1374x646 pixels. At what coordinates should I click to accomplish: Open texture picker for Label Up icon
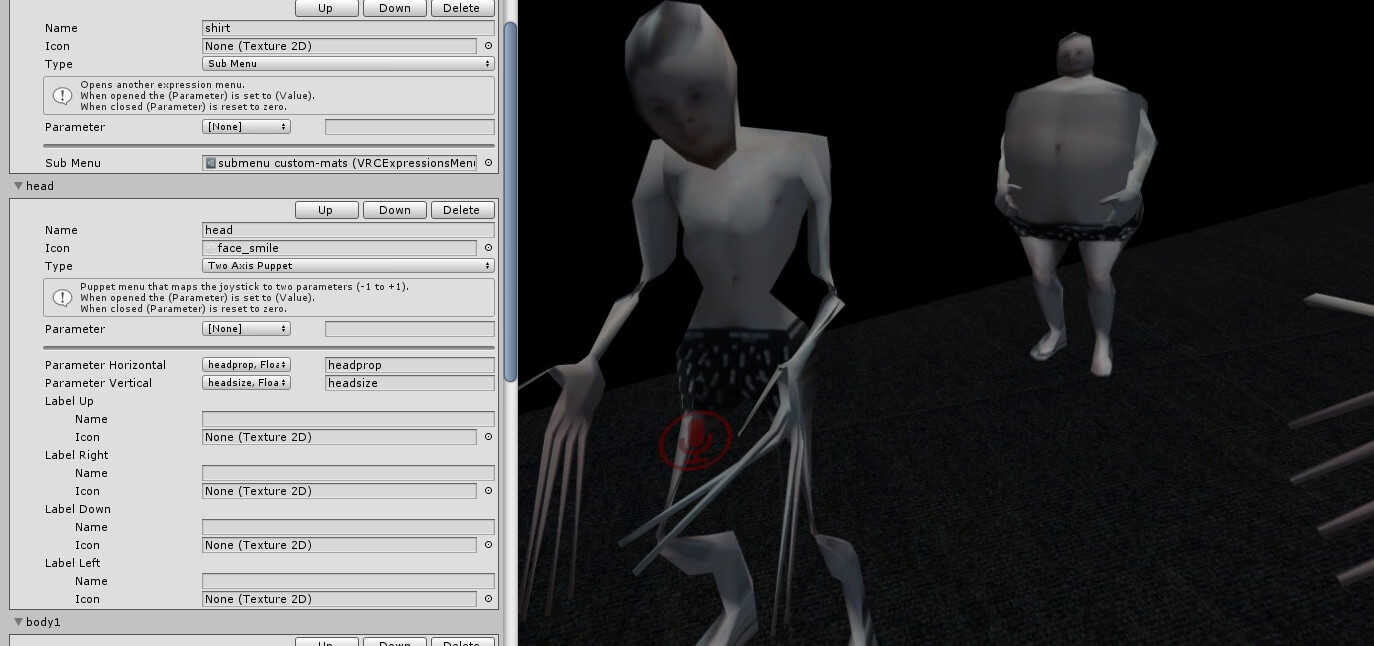coord(488,437)
